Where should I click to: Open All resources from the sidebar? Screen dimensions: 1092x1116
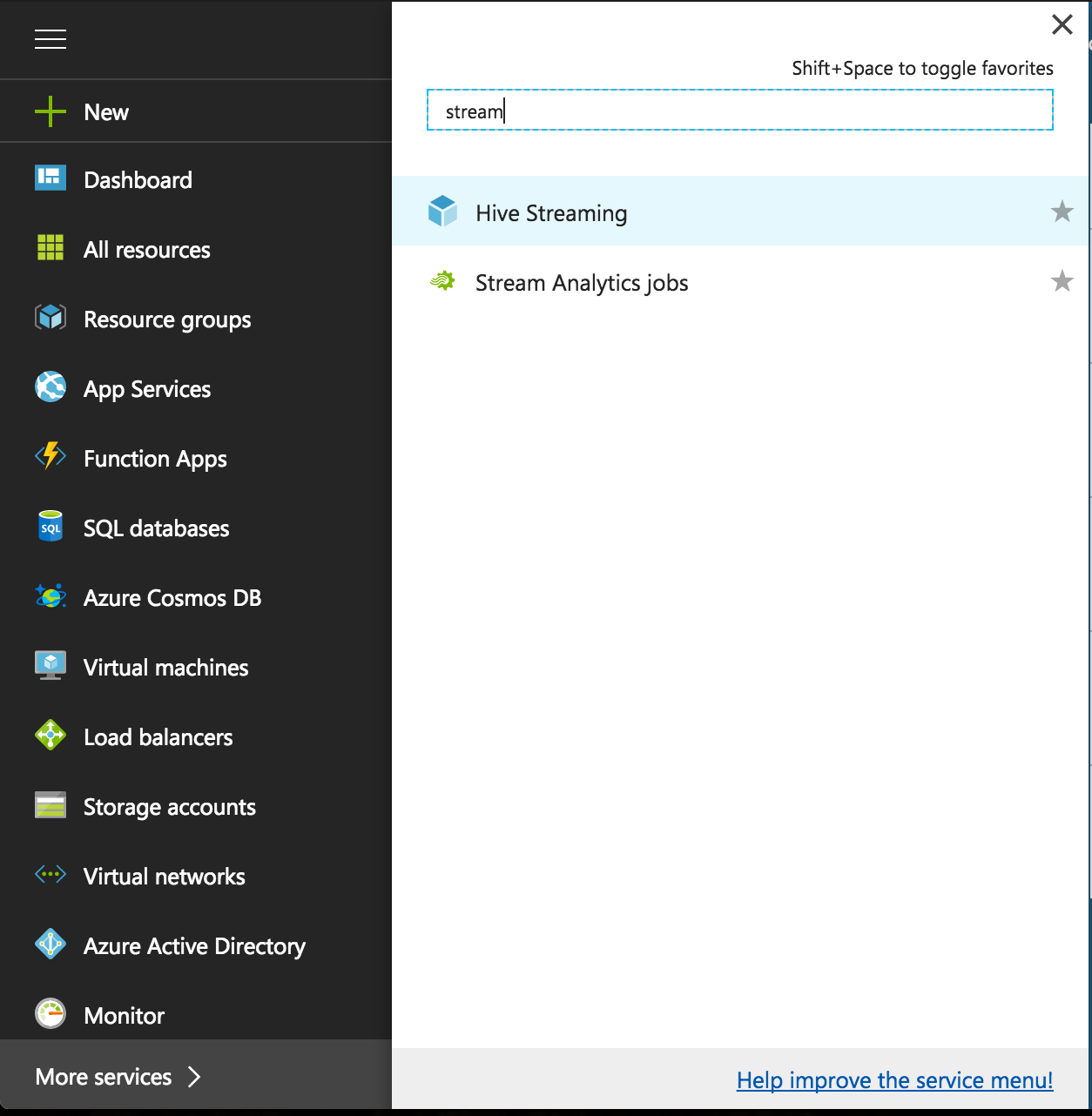tap(147, 250)
